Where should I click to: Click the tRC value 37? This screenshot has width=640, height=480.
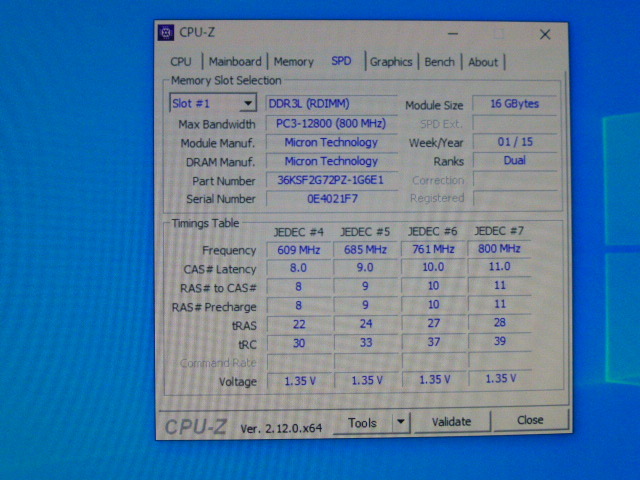click(434, 342)
